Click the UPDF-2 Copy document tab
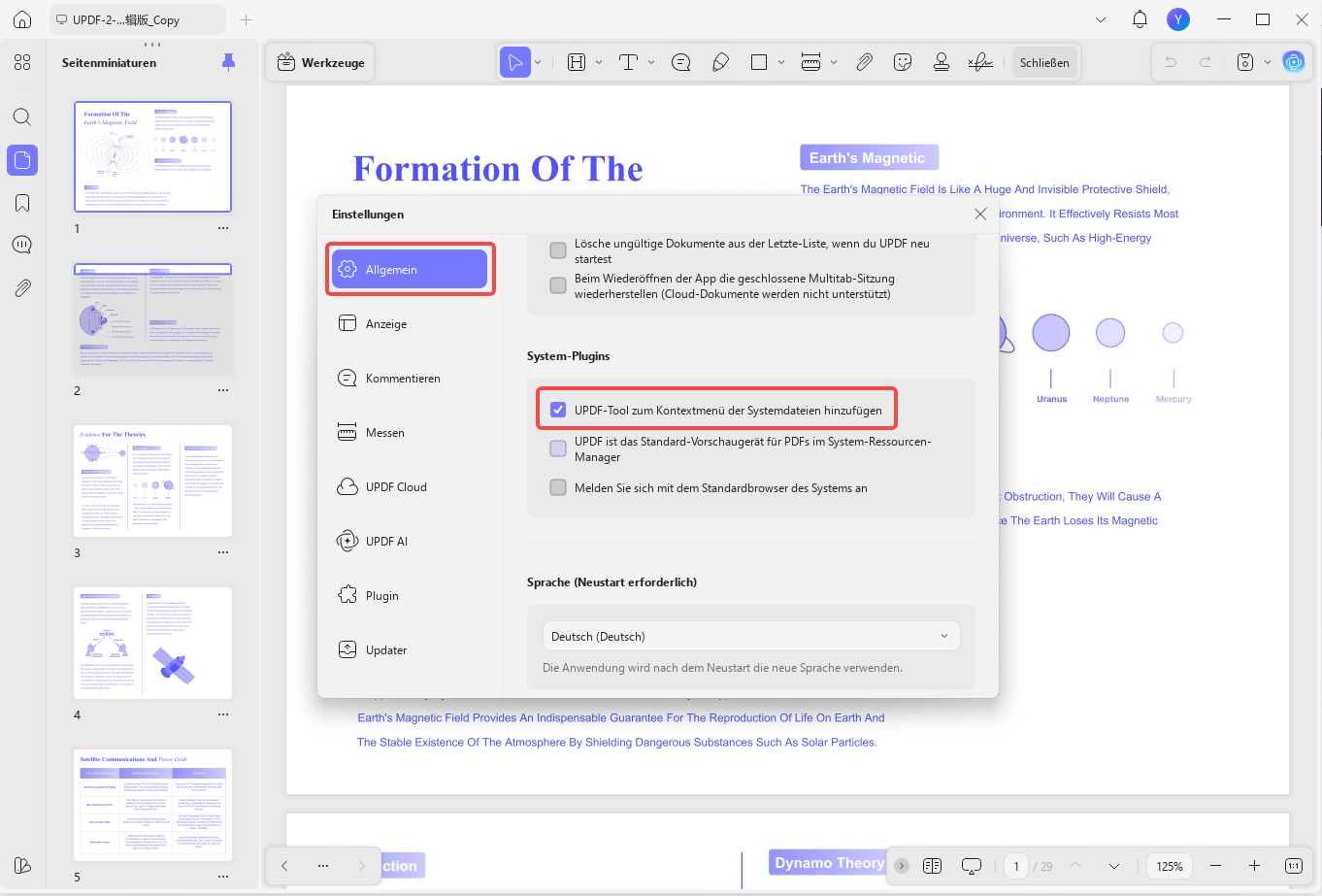This screenshot has height=896, width=1322. point(138,19)
